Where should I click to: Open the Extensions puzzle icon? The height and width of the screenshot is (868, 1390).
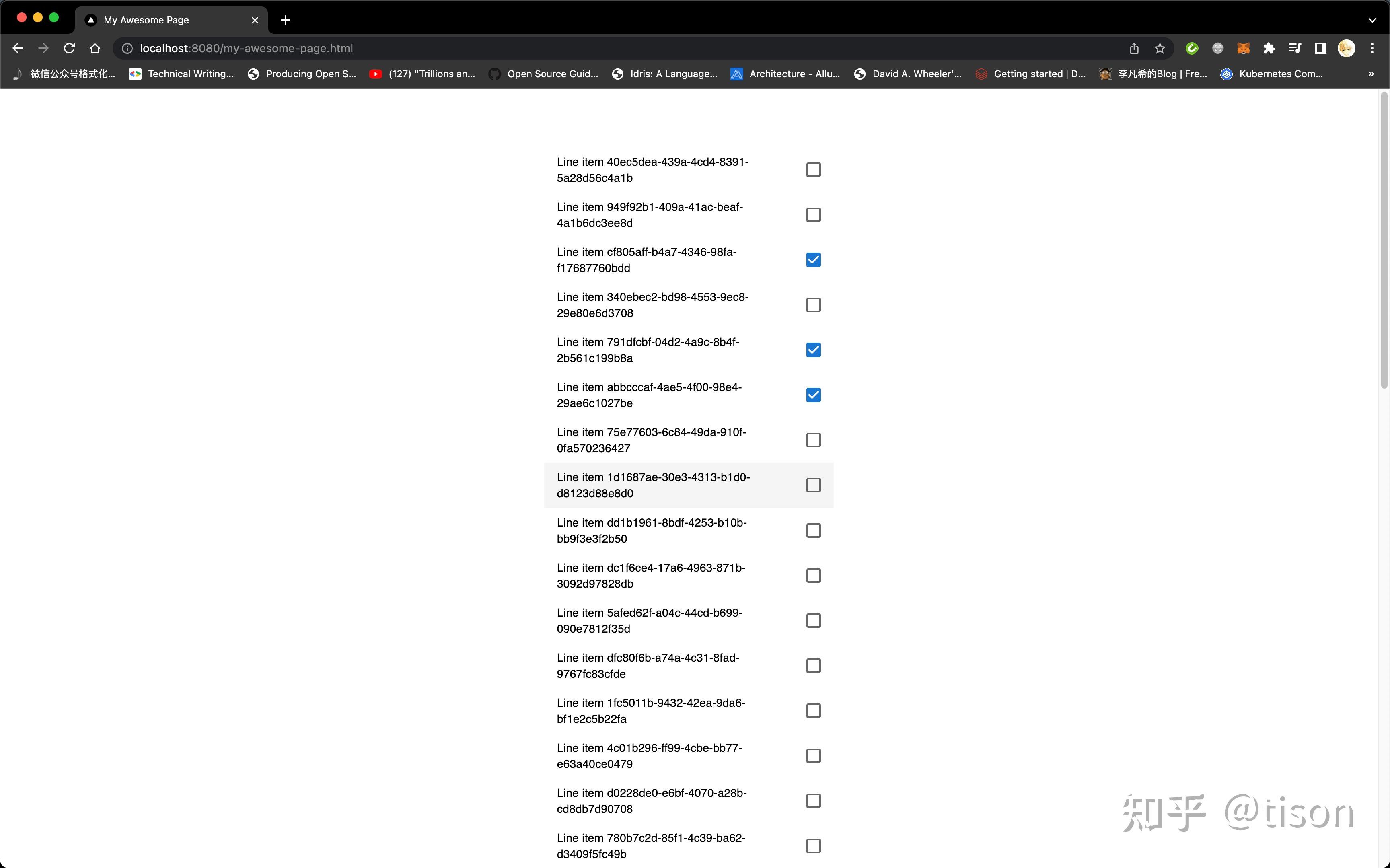1269,48
